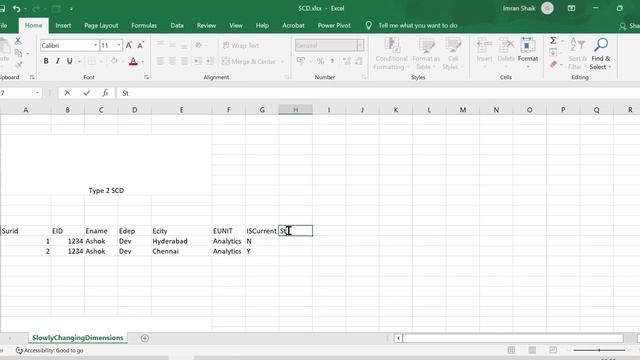Click Tell me what you want to do

pyautogui.click(x=418, y=25)
